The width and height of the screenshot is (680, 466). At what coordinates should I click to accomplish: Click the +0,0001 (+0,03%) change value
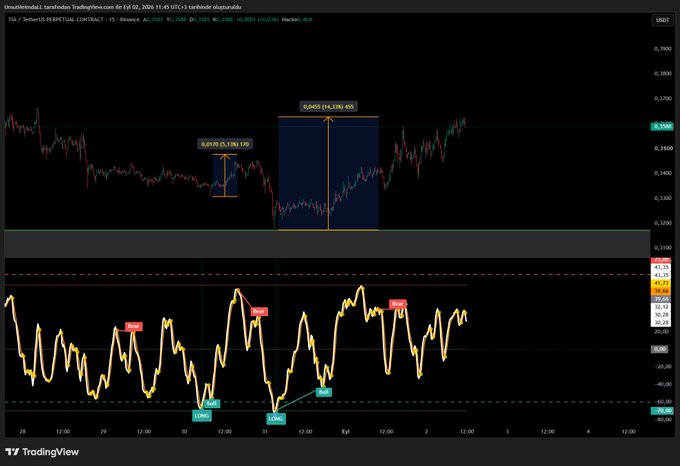(x=257, y=20)
